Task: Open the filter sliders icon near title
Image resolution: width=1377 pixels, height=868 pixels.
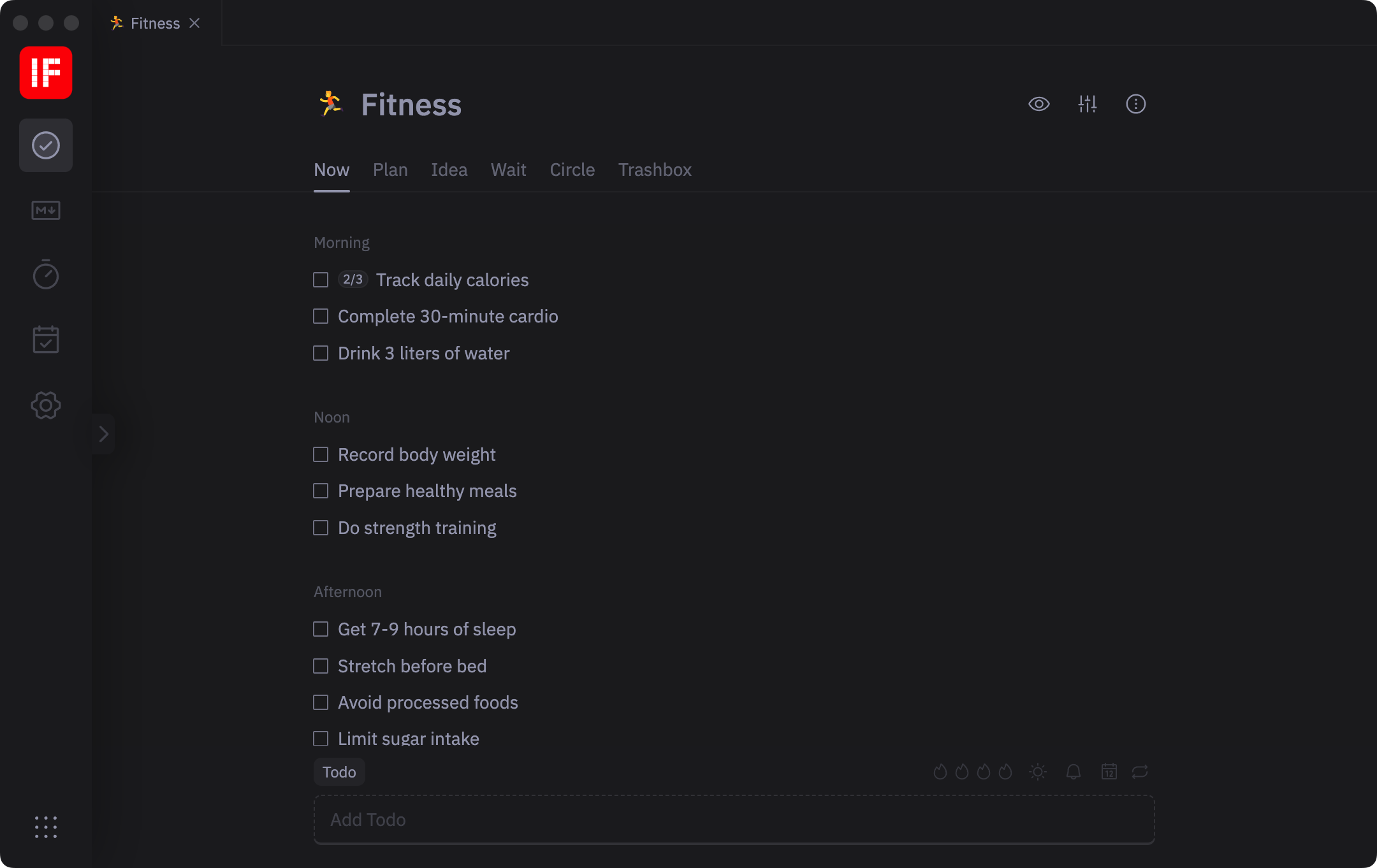Action: [1088, 104]
